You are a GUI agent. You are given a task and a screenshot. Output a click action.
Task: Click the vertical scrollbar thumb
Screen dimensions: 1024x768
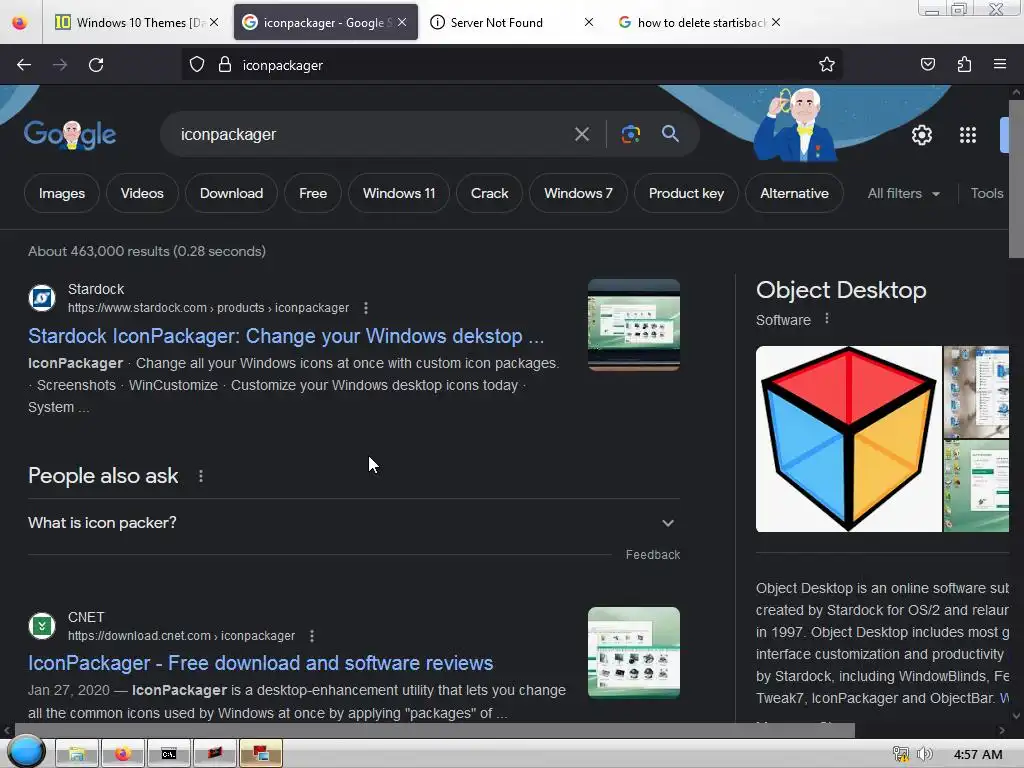(1016, 179)
